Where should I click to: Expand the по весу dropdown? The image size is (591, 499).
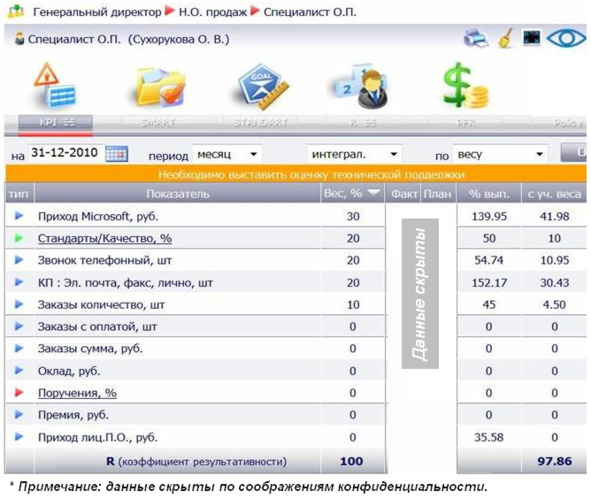click(500, 154)
